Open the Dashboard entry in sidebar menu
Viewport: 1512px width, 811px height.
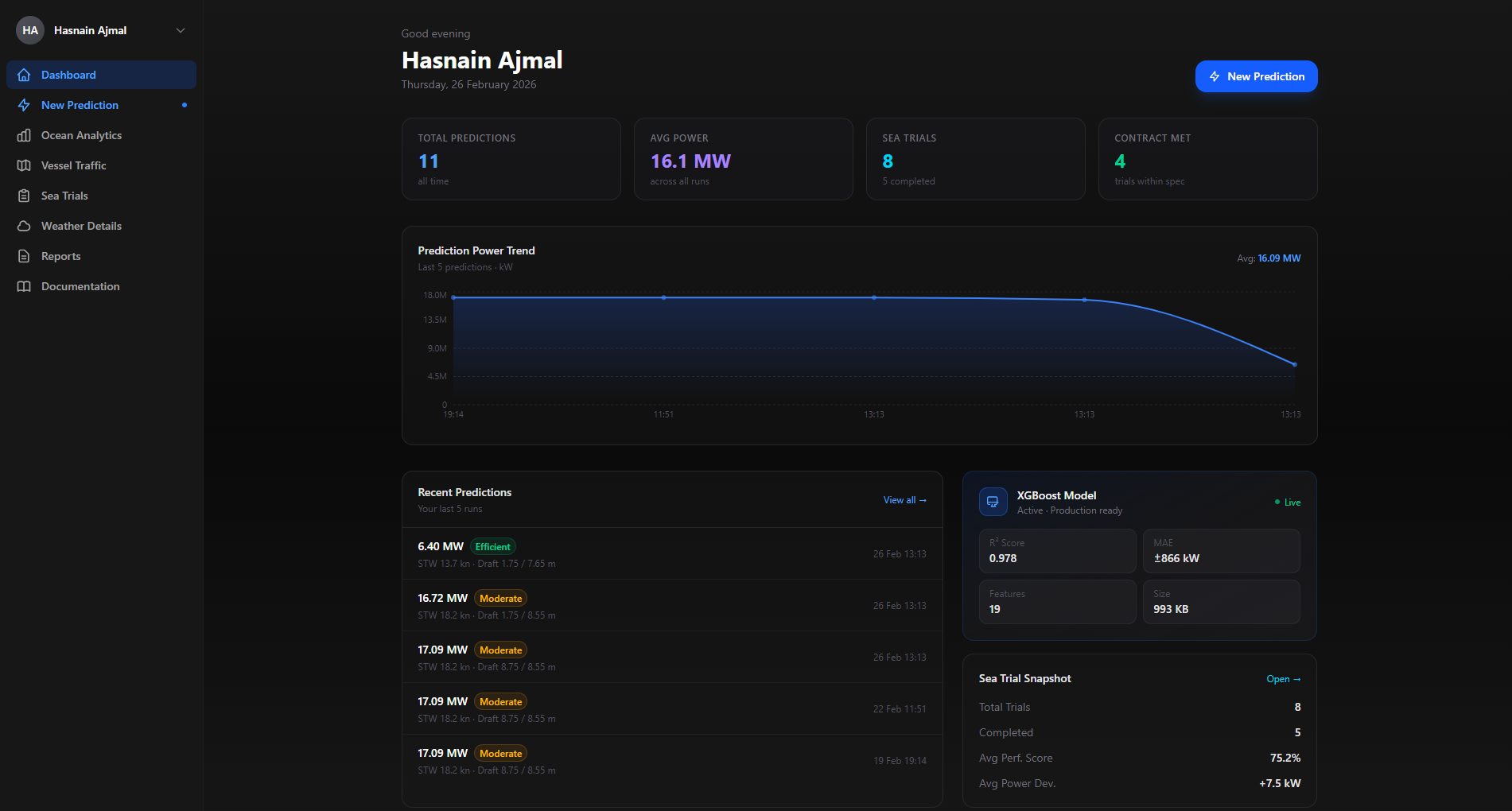click(68, 74)
